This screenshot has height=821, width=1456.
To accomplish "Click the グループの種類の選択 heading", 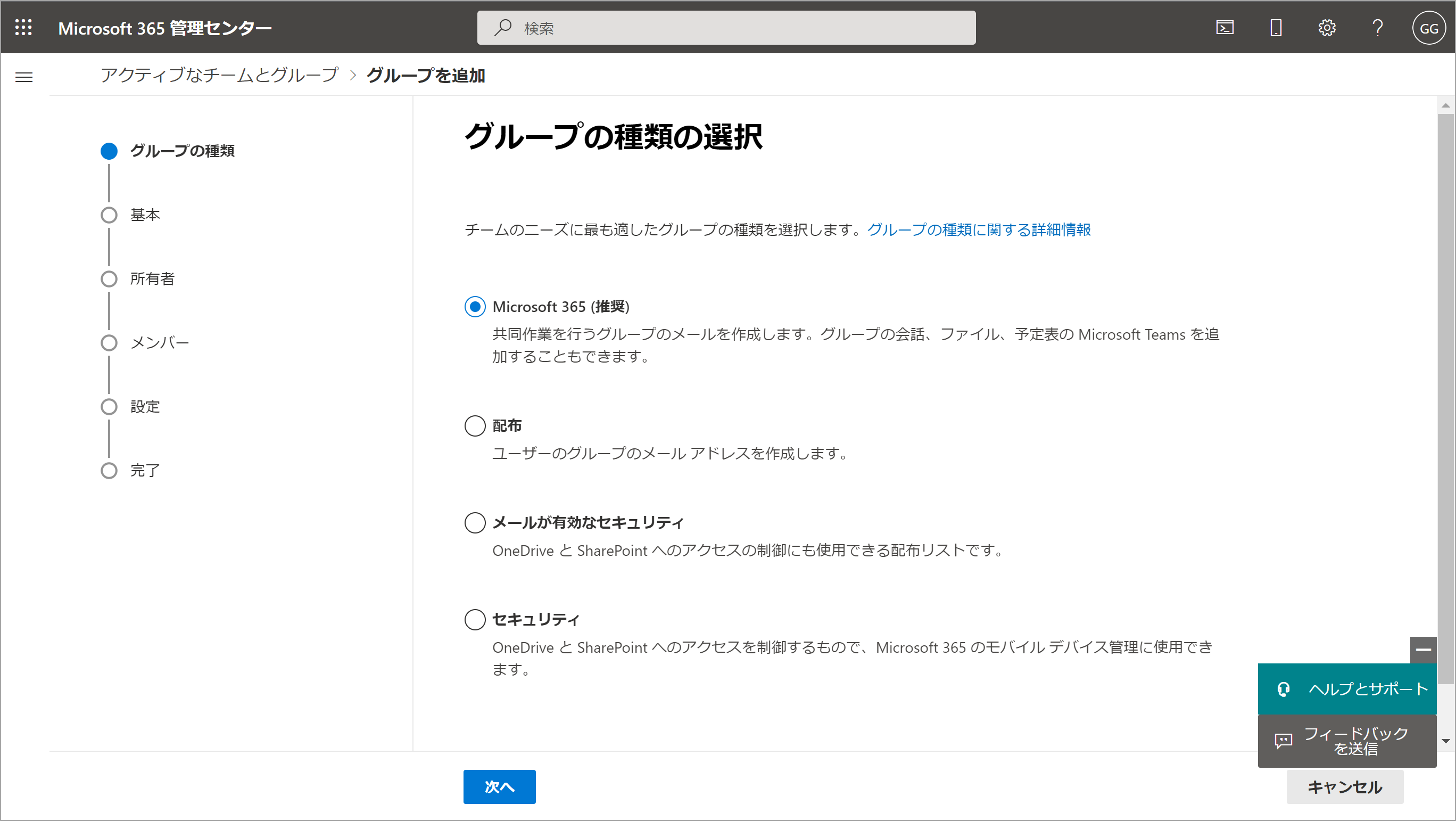I will pyautogui.click(x=613, y=137).
